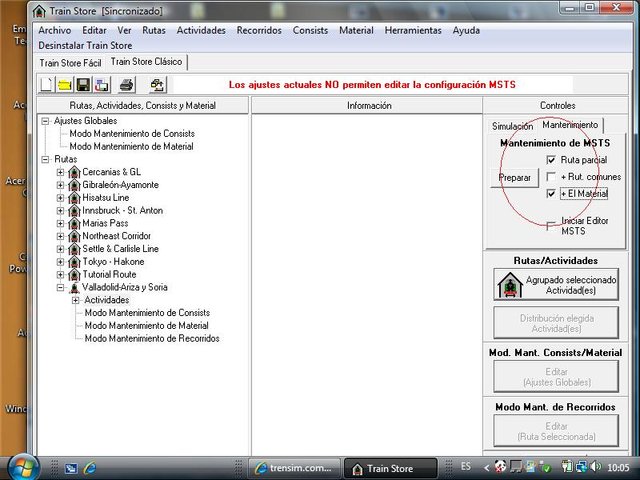Select Modo Mantenimiento de Recorridos tree item

pos(152,338)
